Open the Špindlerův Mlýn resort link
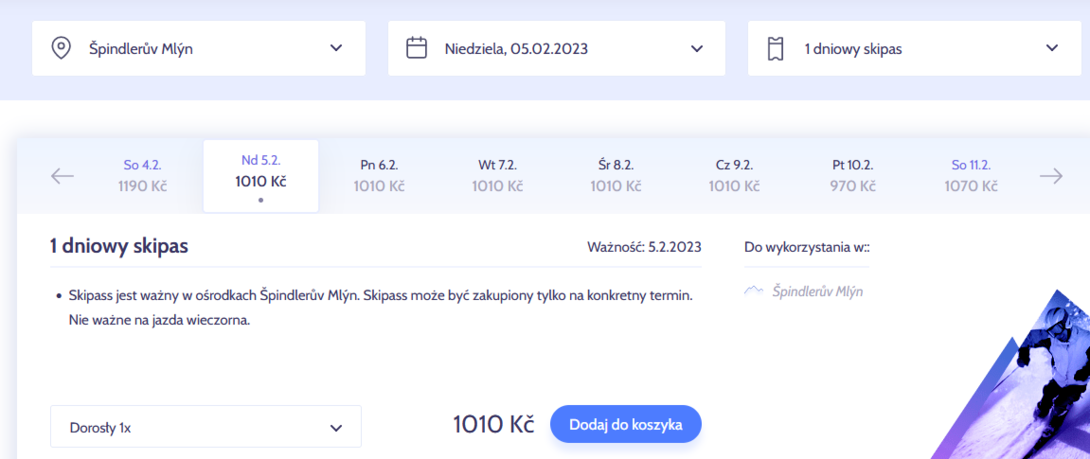Viewport: 1090px width, 459px height. 818,291
